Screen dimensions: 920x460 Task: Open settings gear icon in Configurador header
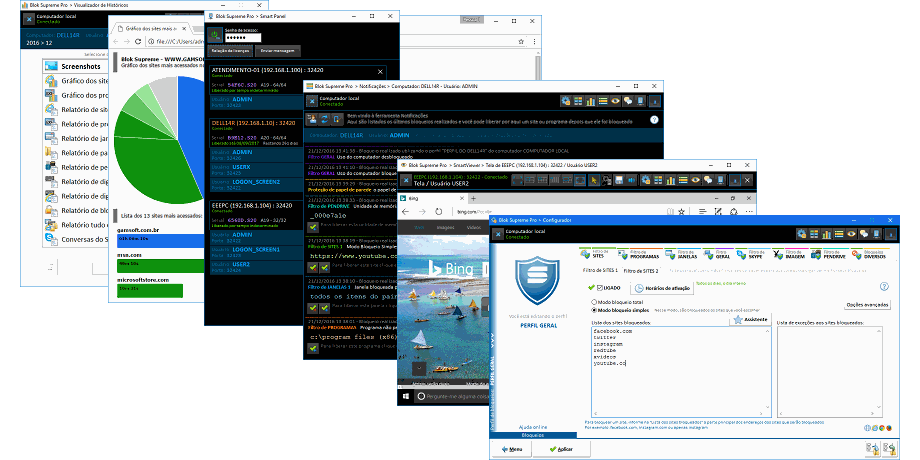801,234
